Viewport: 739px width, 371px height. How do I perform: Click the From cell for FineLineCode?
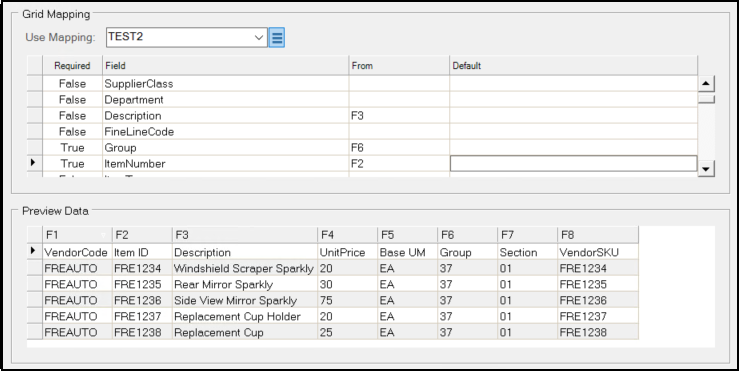tap(399, 132)
